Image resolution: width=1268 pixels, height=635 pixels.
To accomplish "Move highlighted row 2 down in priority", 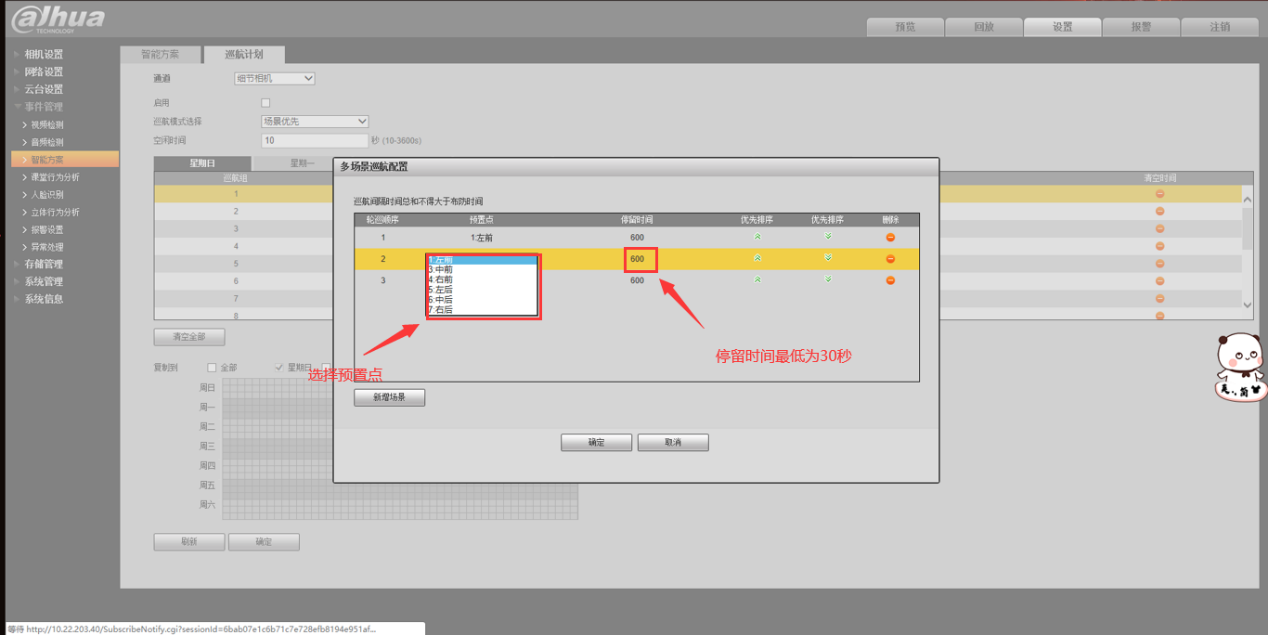I will tap(827, 259).
